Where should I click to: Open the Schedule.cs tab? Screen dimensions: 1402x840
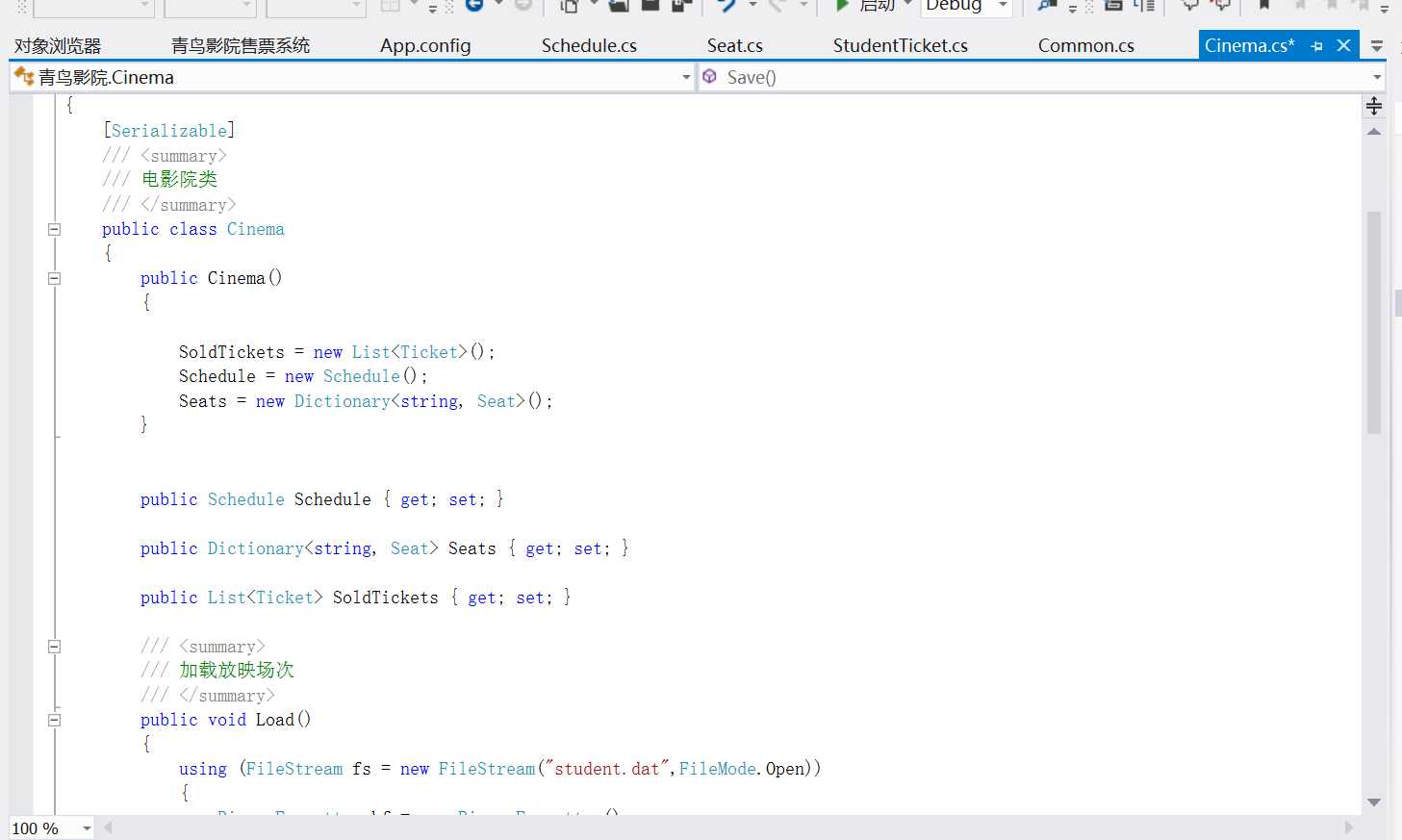coord(589,45)
